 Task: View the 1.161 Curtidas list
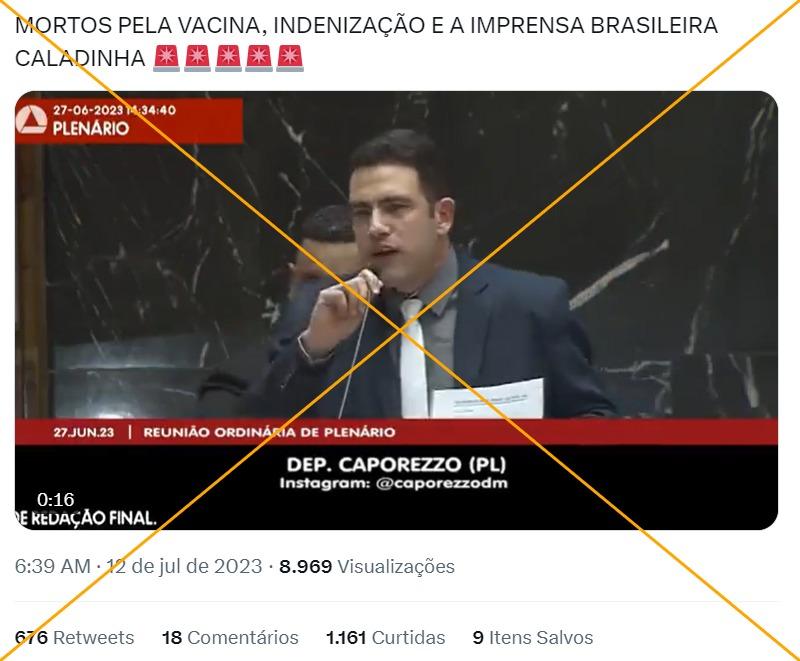tap(386, 638)
